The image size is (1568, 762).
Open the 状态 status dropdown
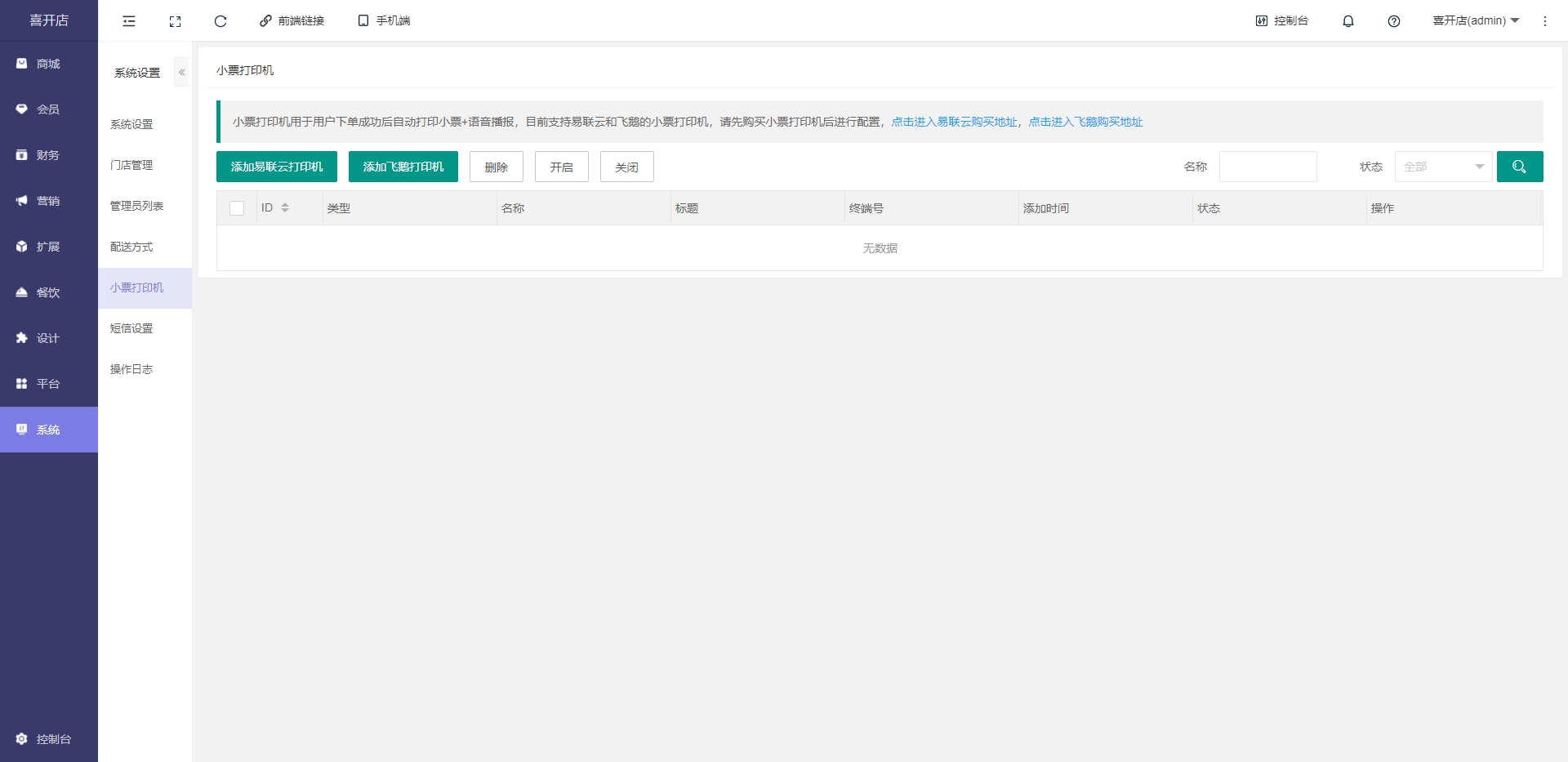point(1444,167)
